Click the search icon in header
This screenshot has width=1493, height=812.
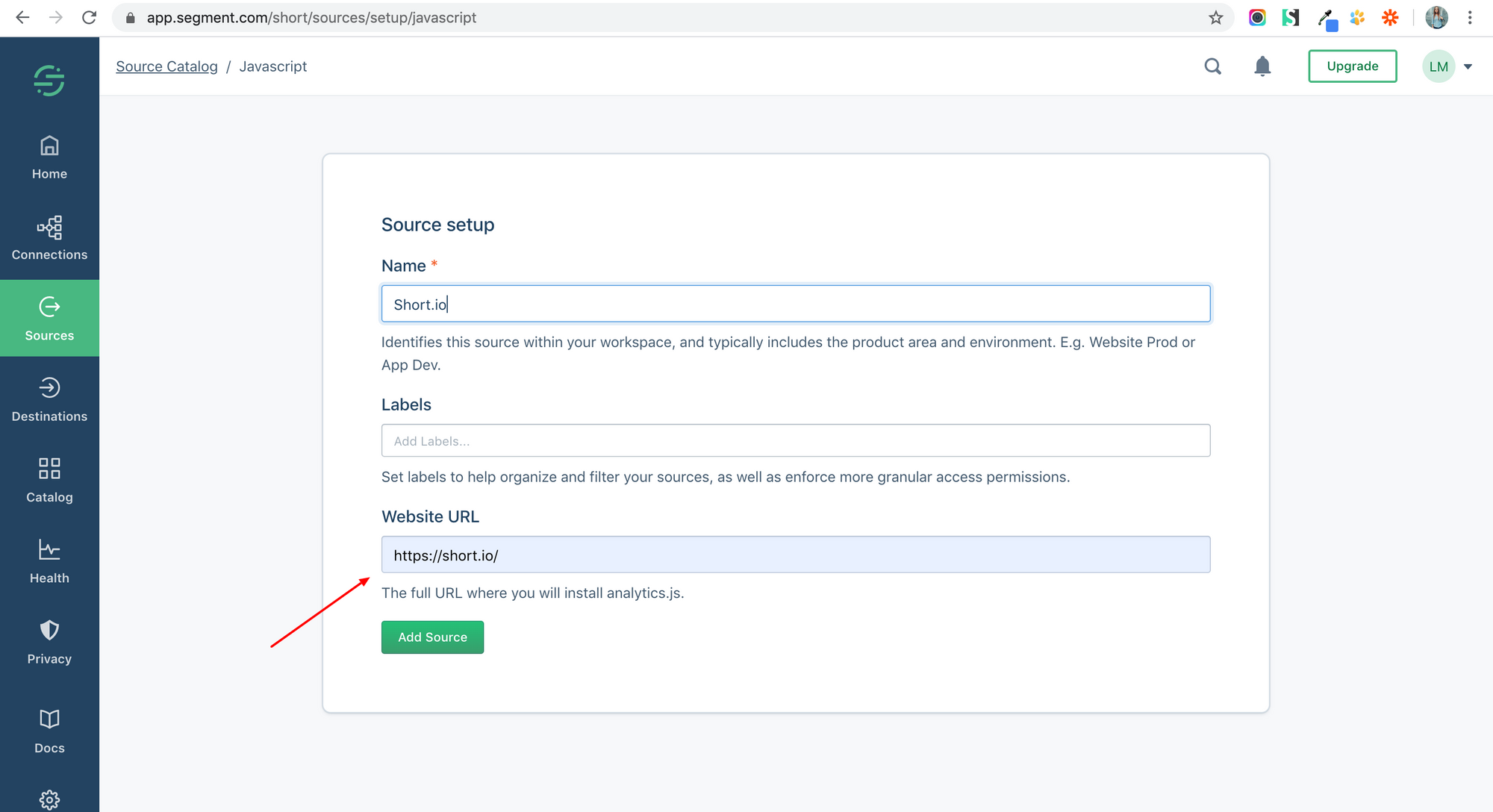coord(1212,65)
